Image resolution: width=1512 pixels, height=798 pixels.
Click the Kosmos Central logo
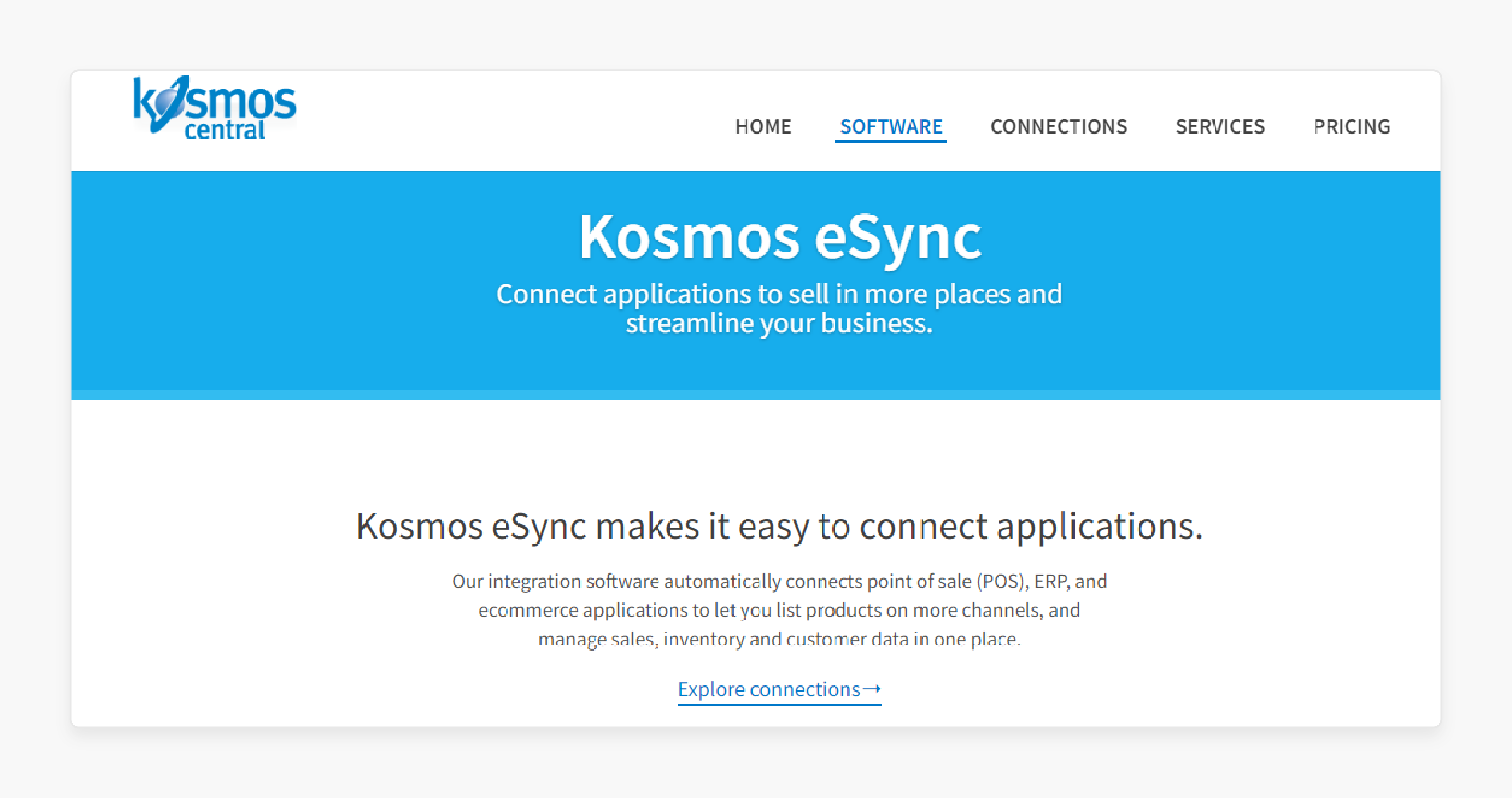tap(214, 108)
